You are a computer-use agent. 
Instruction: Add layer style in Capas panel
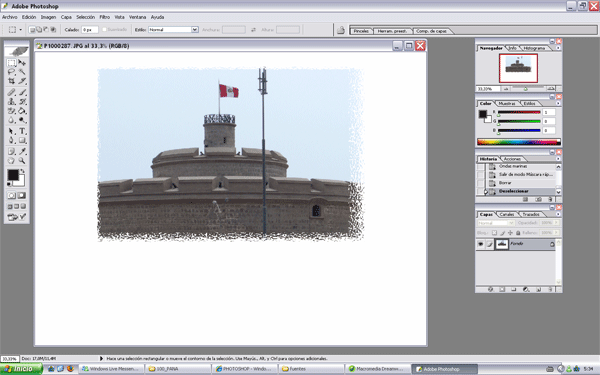491,289
